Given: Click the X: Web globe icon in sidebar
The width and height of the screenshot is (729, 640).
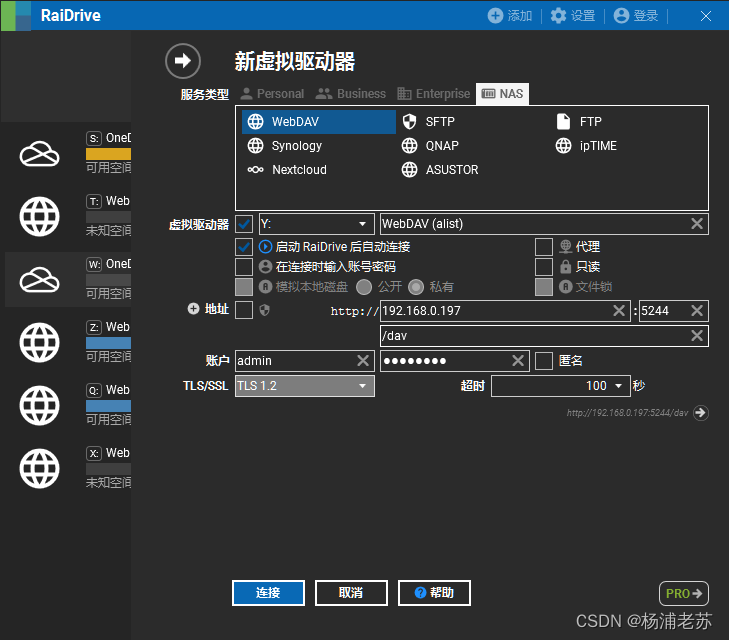Looking at the screenshot, I should 40,468.
